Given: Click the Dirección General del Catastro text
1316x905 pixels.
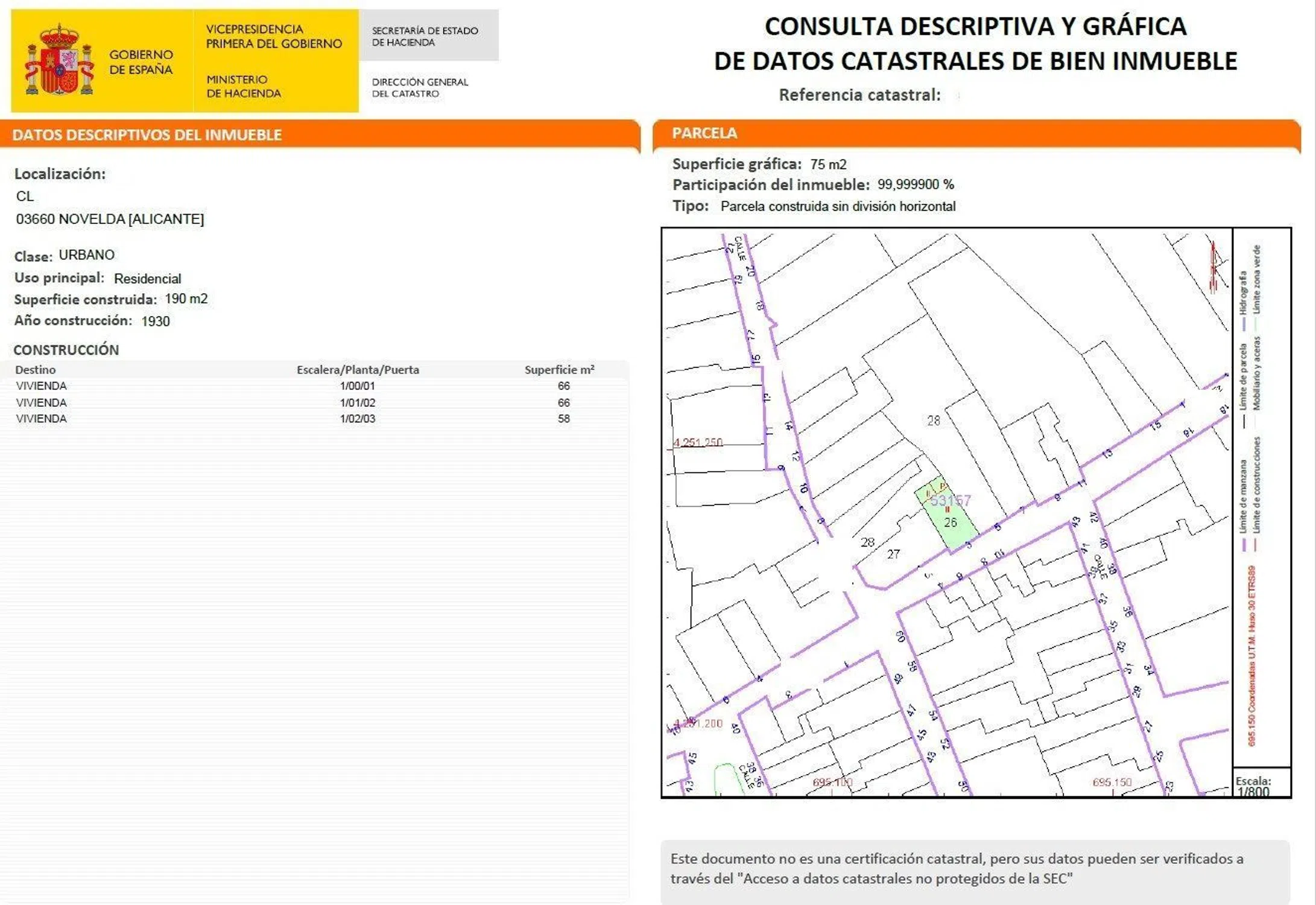Looking at the screenshot, I should pyautogui.click(x=420, y=87).
